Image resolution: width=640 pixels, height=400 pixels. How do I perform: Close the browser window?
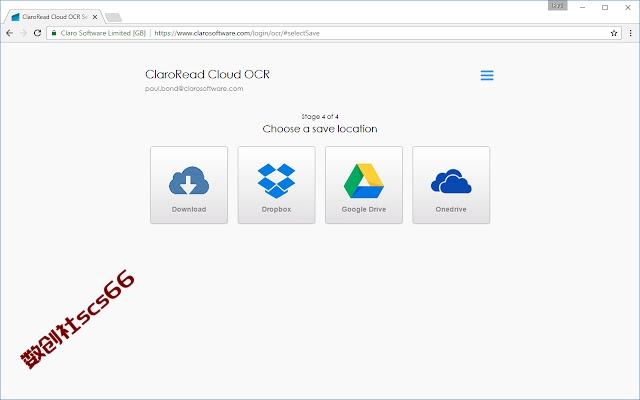point(628,7)
